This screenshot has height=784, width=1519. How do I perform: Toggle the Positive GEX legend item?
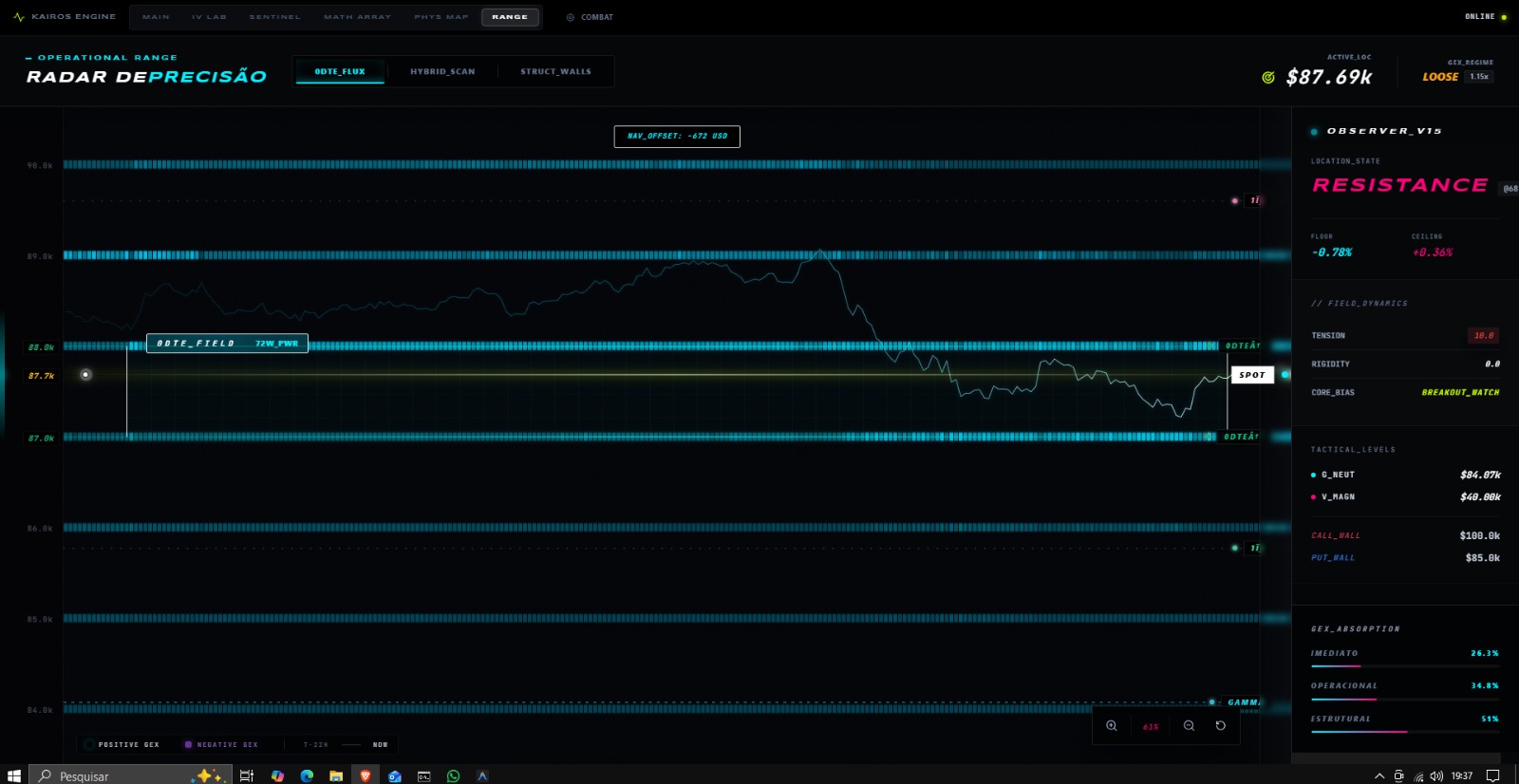click(122, 745)
